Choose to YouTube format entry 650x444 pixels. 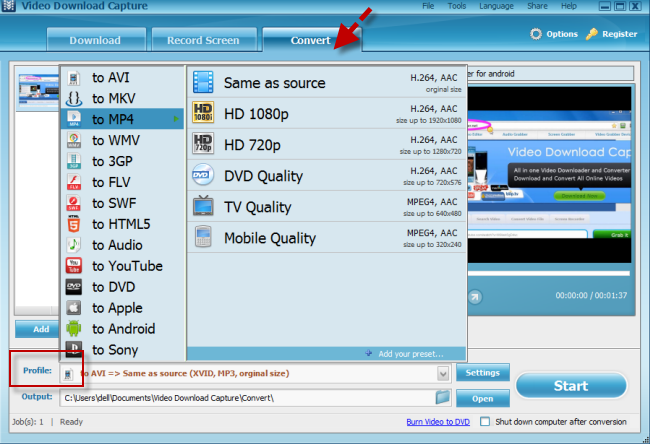123,266
